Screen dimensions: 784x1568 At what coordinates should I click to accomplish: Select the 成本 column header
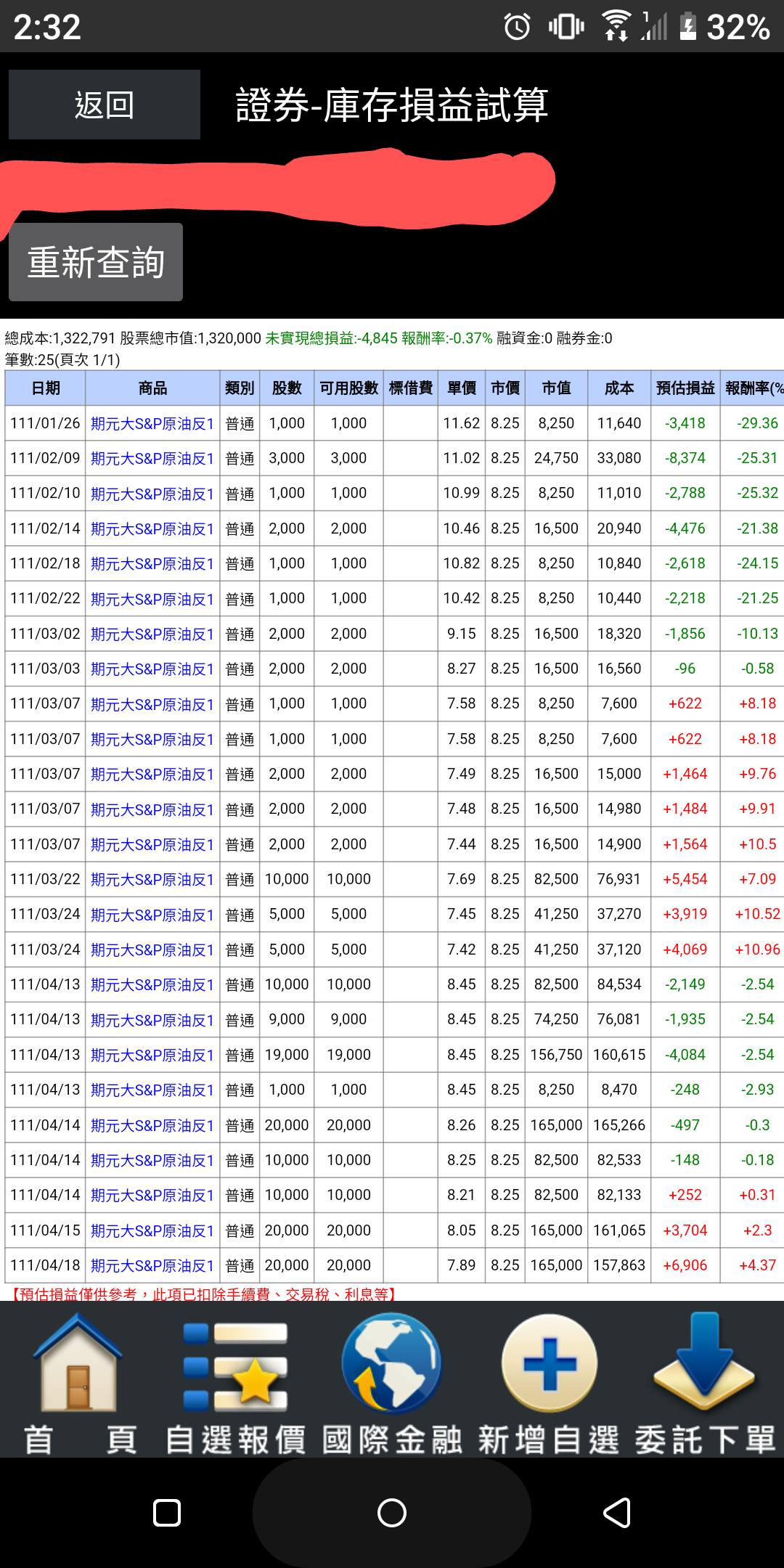(x=618, y=388)
